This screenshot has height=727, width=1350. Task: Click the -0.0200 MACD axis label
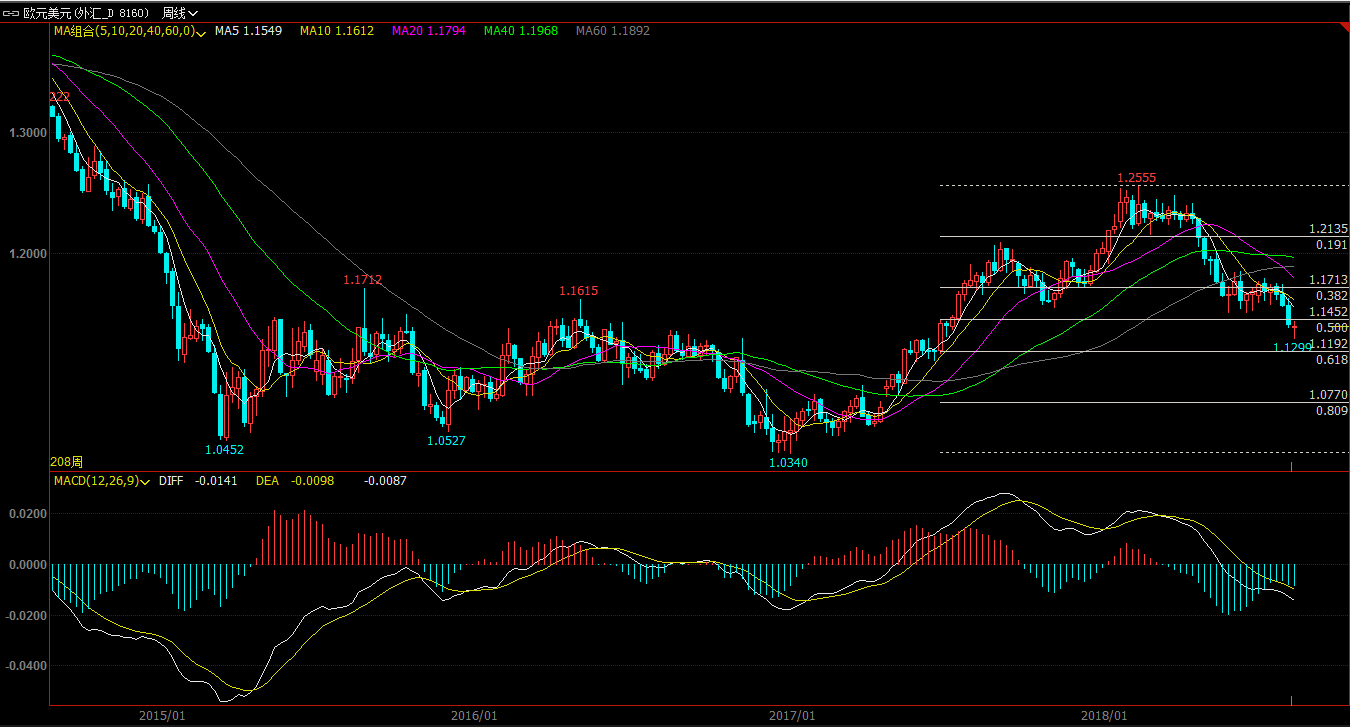(25, 615)
